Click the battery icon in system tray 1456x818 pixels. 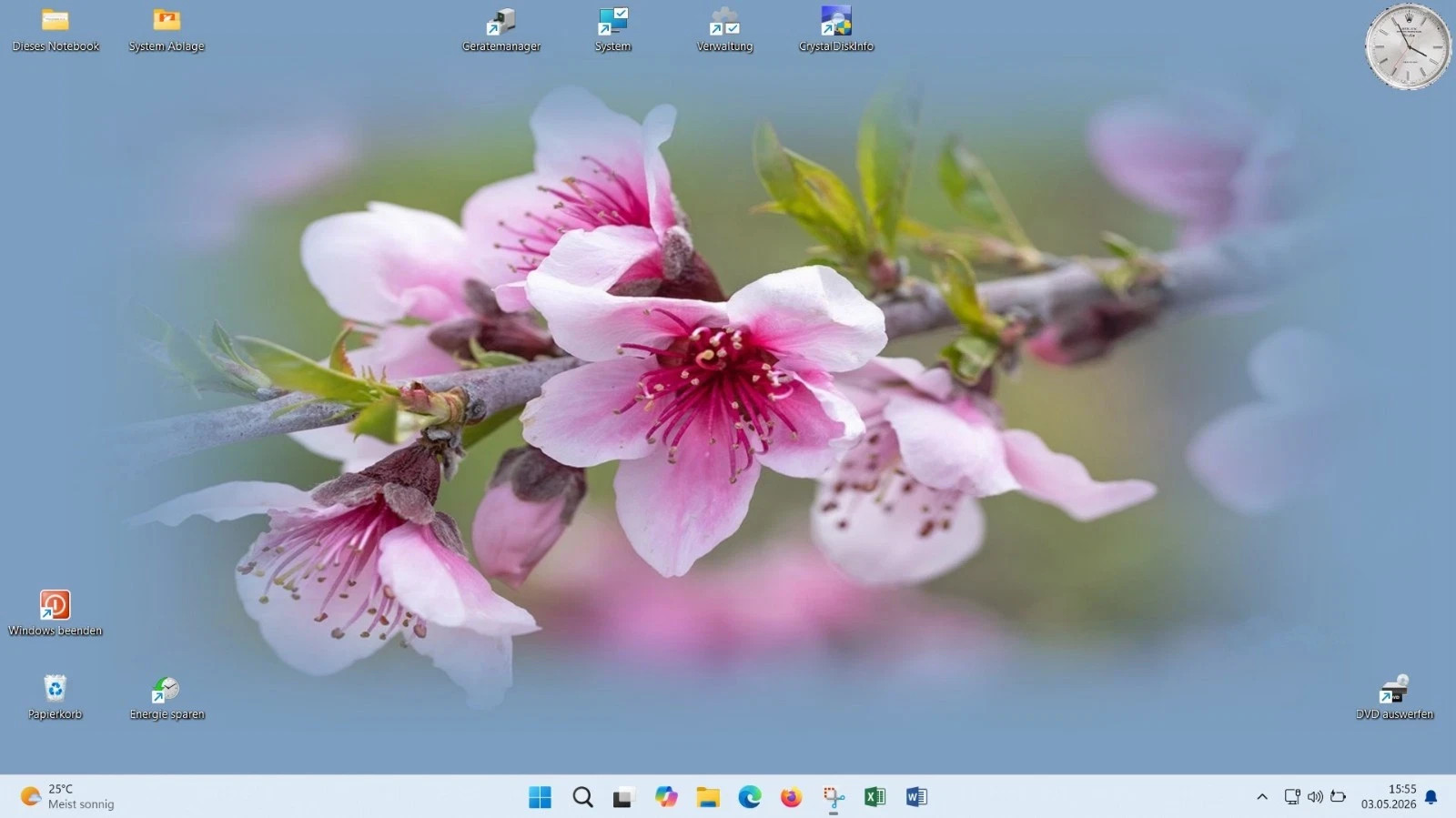coord(1338,797)
